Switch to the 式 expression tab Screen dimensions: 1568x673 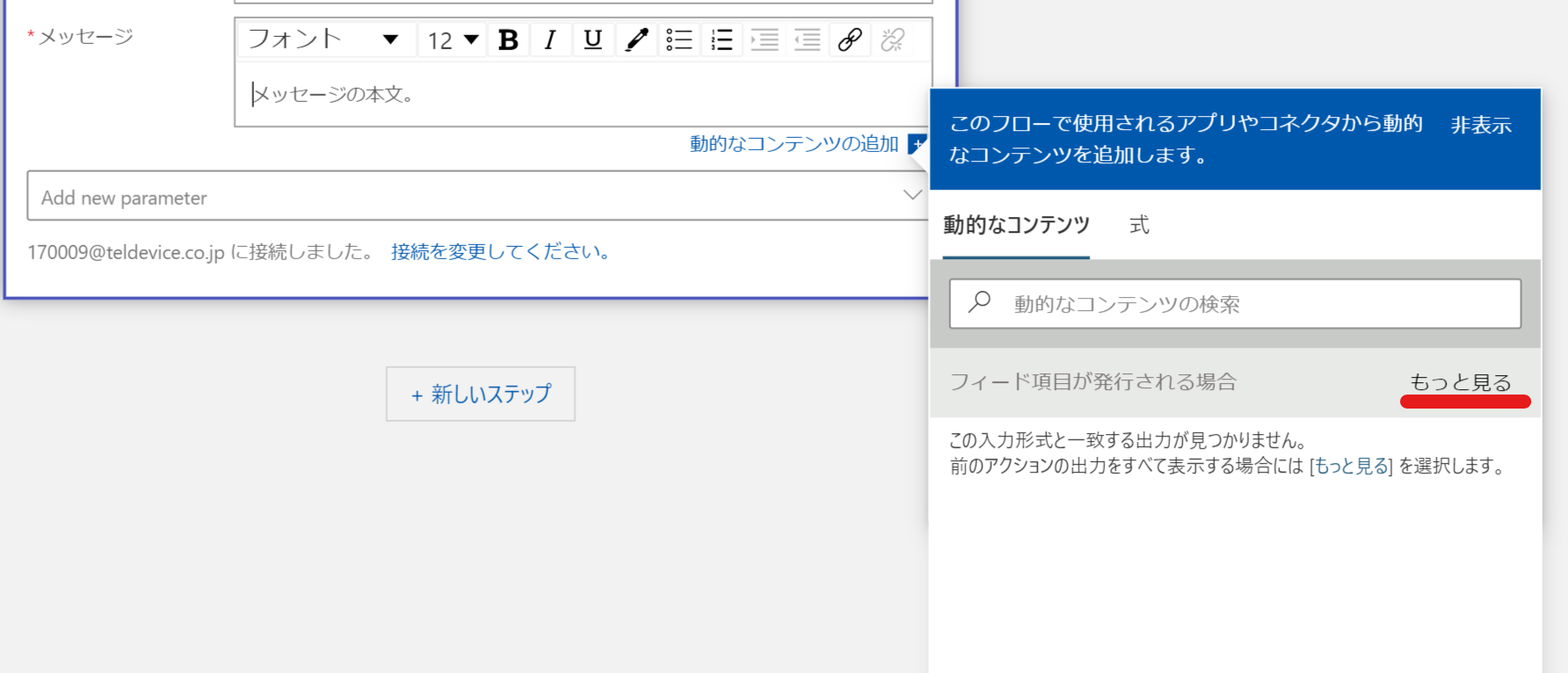pos(1139,225)
